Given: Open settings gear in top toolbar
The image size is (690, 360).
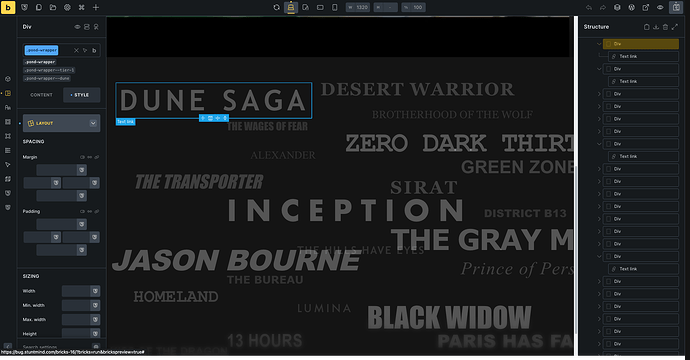Looking at the screenshot, I should coord(67,7).
